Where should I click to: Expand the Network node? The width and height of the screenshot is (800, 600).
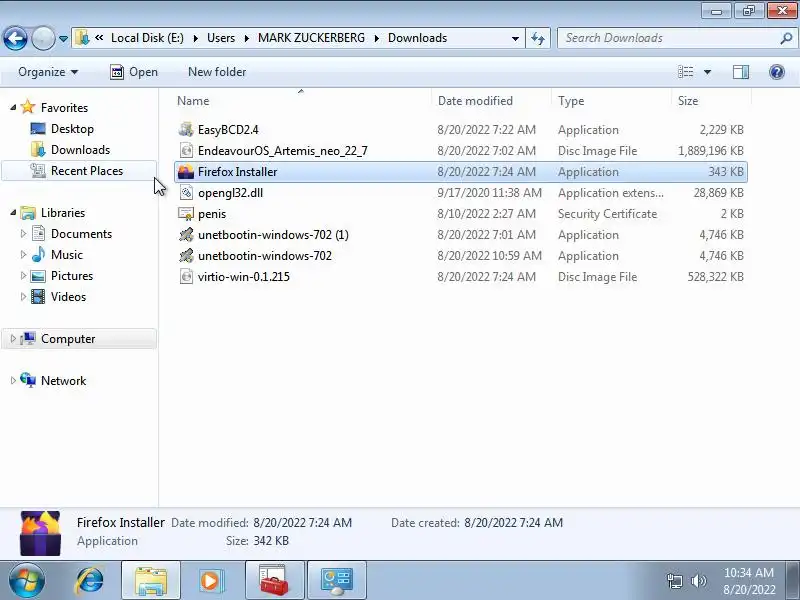(13, 380)
